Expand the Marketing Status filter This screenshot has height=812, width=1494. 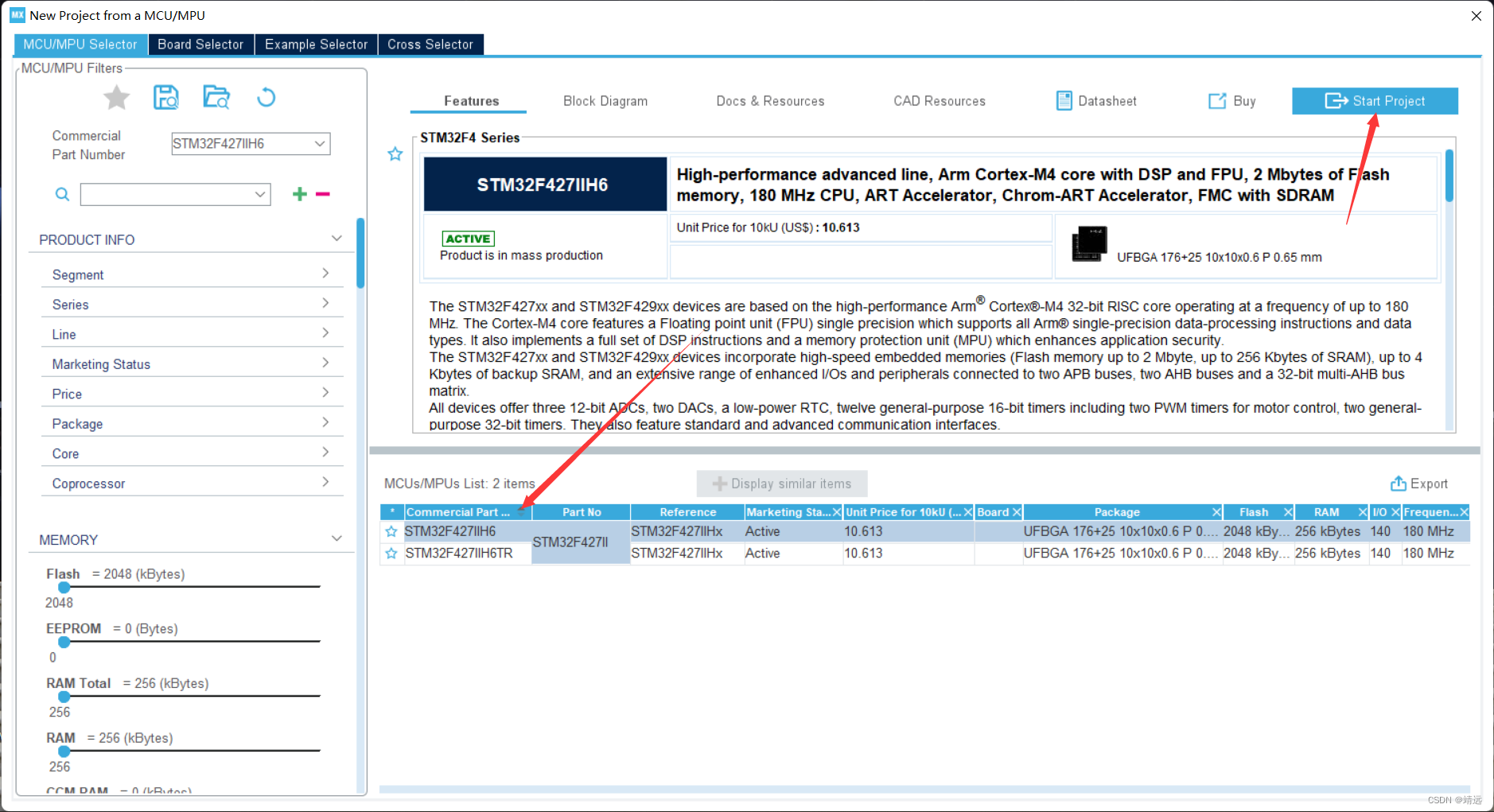point(325,363)
